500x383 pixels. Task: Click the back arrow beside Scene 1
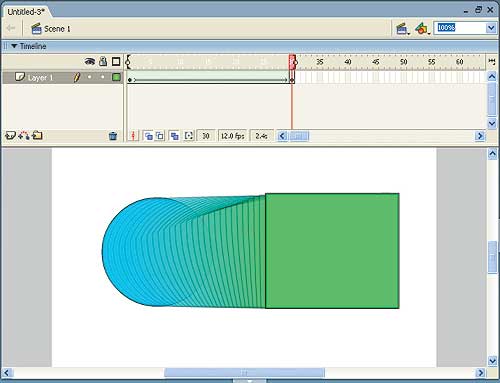[10, 28]
